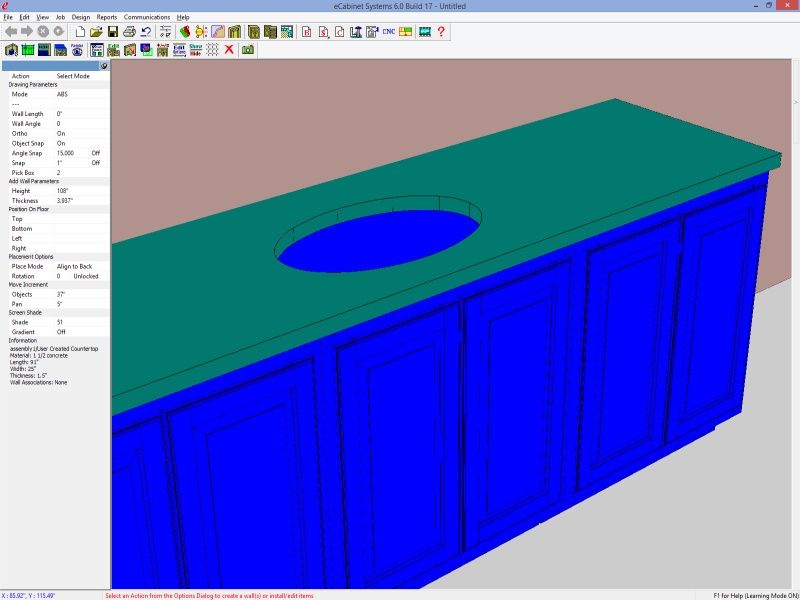Open the Action Select Mode dropdown
The width and height of the screenshot is (800, 600).
tap(73, 76)
